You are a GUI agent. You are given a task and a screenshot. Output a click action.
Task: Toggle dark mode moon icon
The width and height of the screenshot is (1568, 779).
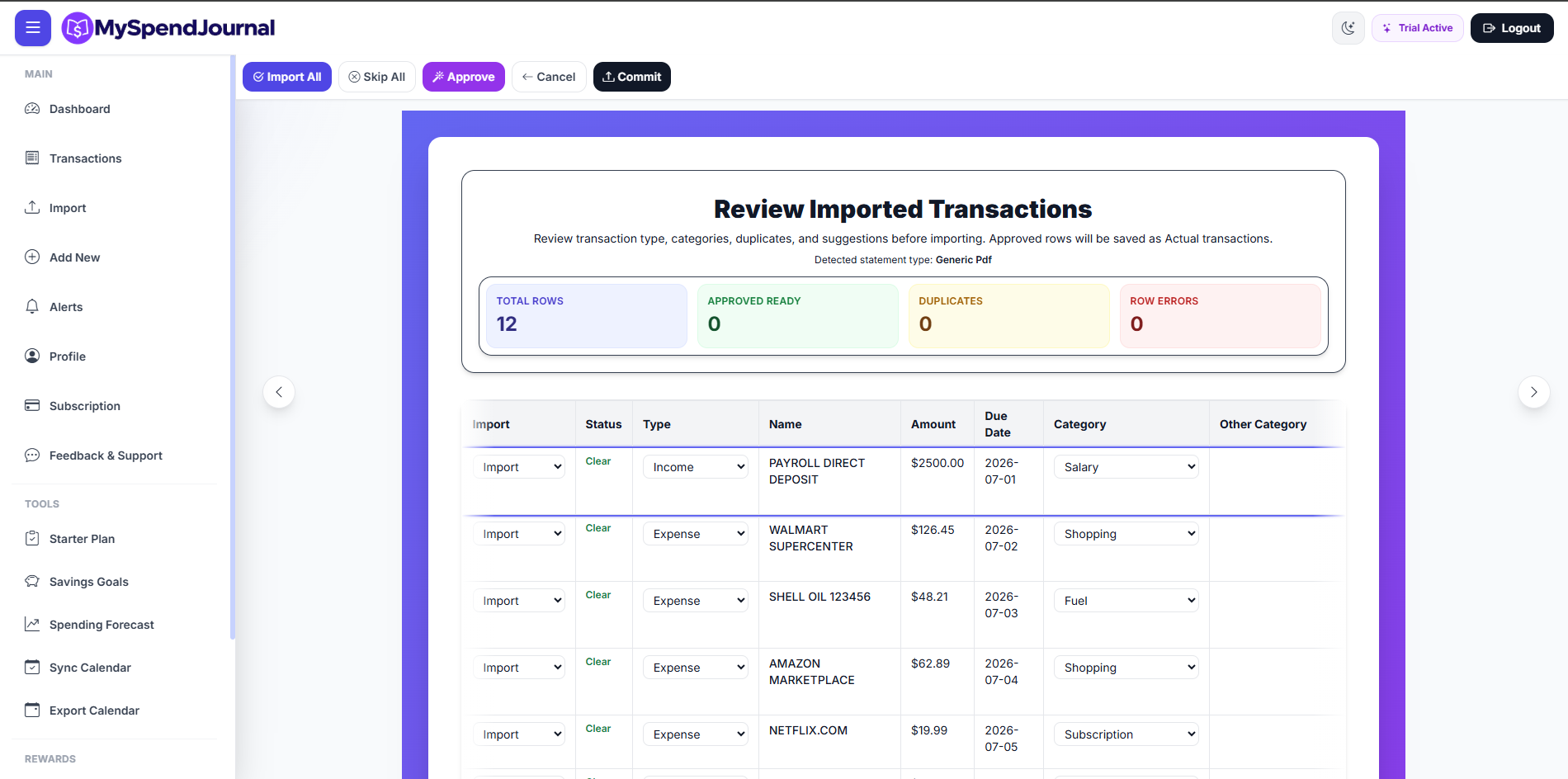1348,28
